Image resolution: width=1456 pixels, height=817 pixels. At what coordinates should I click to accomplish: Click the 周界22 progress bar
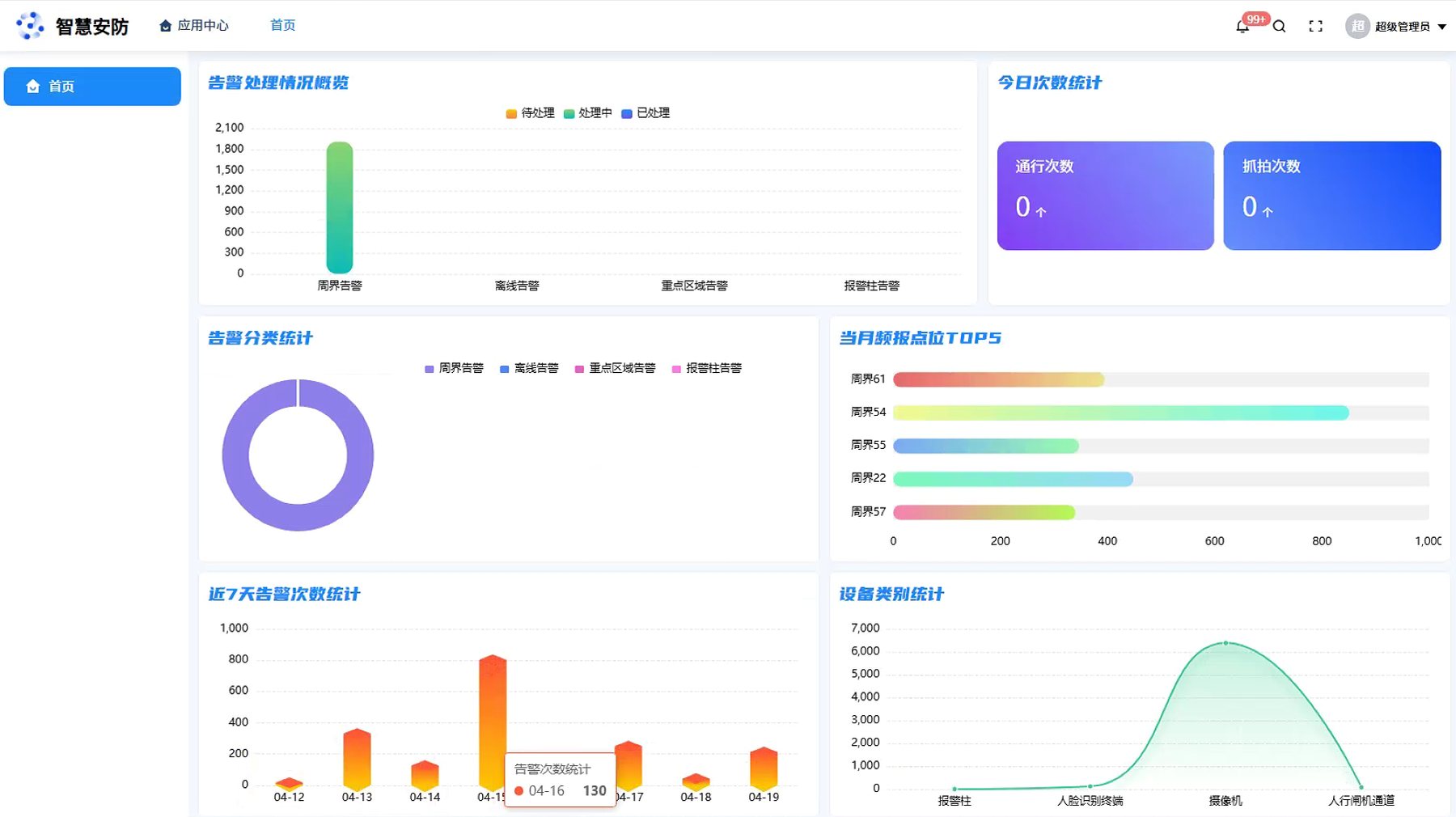1013,479
